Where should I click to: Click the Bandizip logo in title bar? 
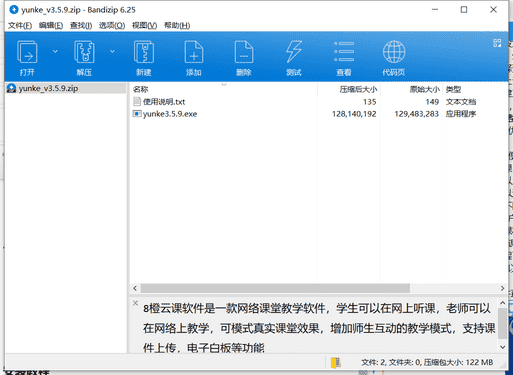coord(14,10)
